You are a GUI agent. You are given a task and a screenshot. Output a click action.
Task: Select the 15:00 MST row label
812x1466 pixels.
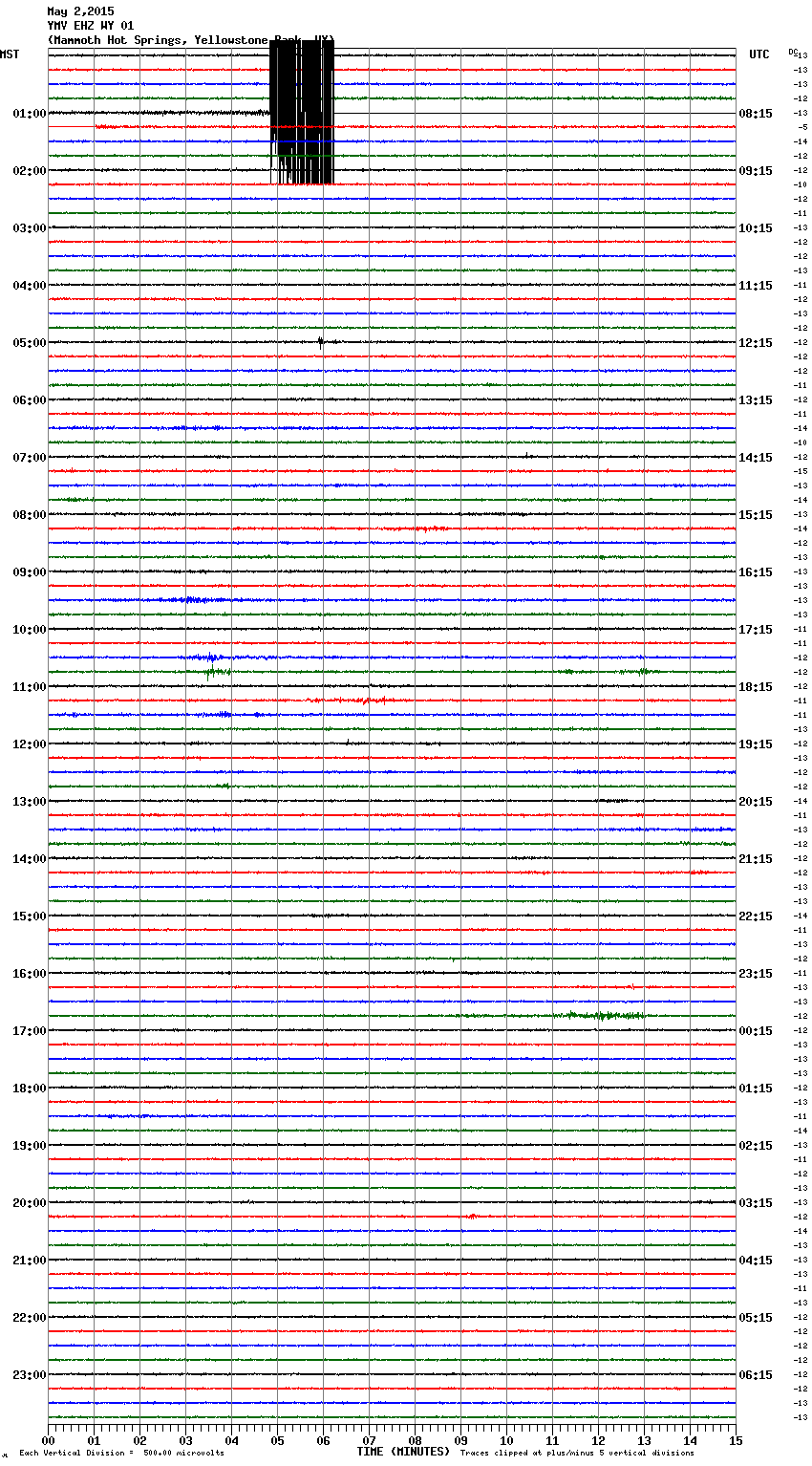pyautogui.click(x=30, y=916)
